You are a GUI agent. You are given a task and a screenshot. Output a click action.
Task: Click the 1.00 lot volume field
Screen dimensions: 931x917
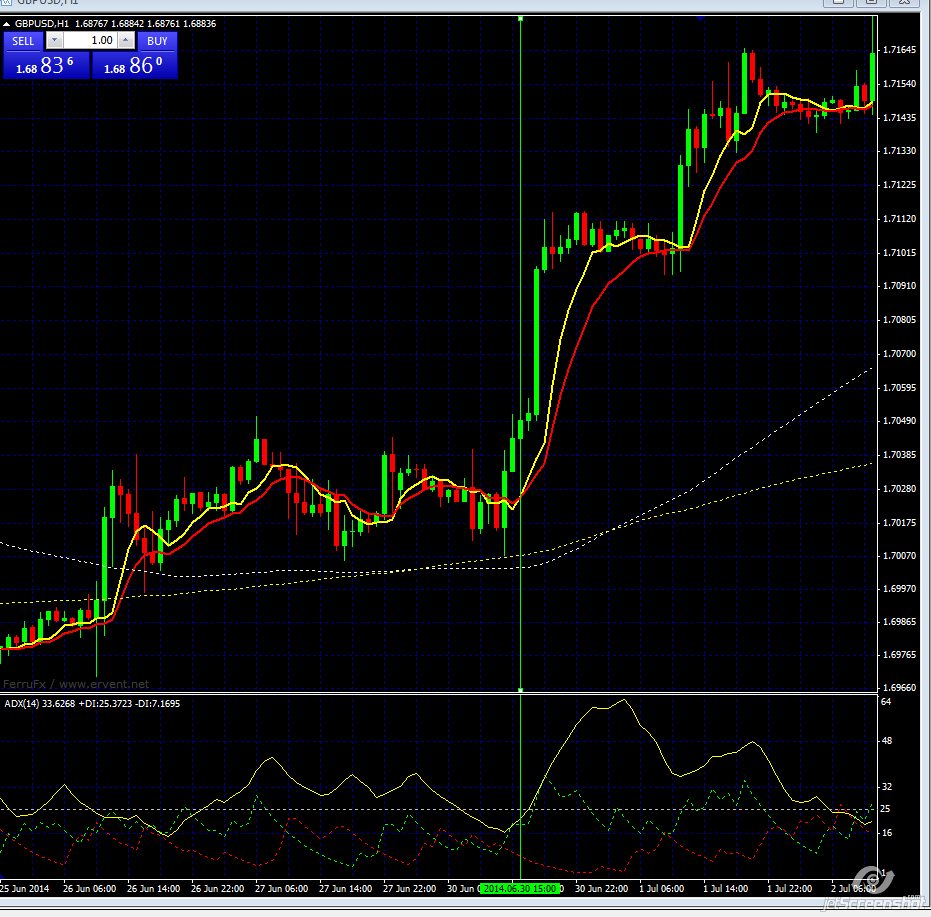click(x=90, y=40)
